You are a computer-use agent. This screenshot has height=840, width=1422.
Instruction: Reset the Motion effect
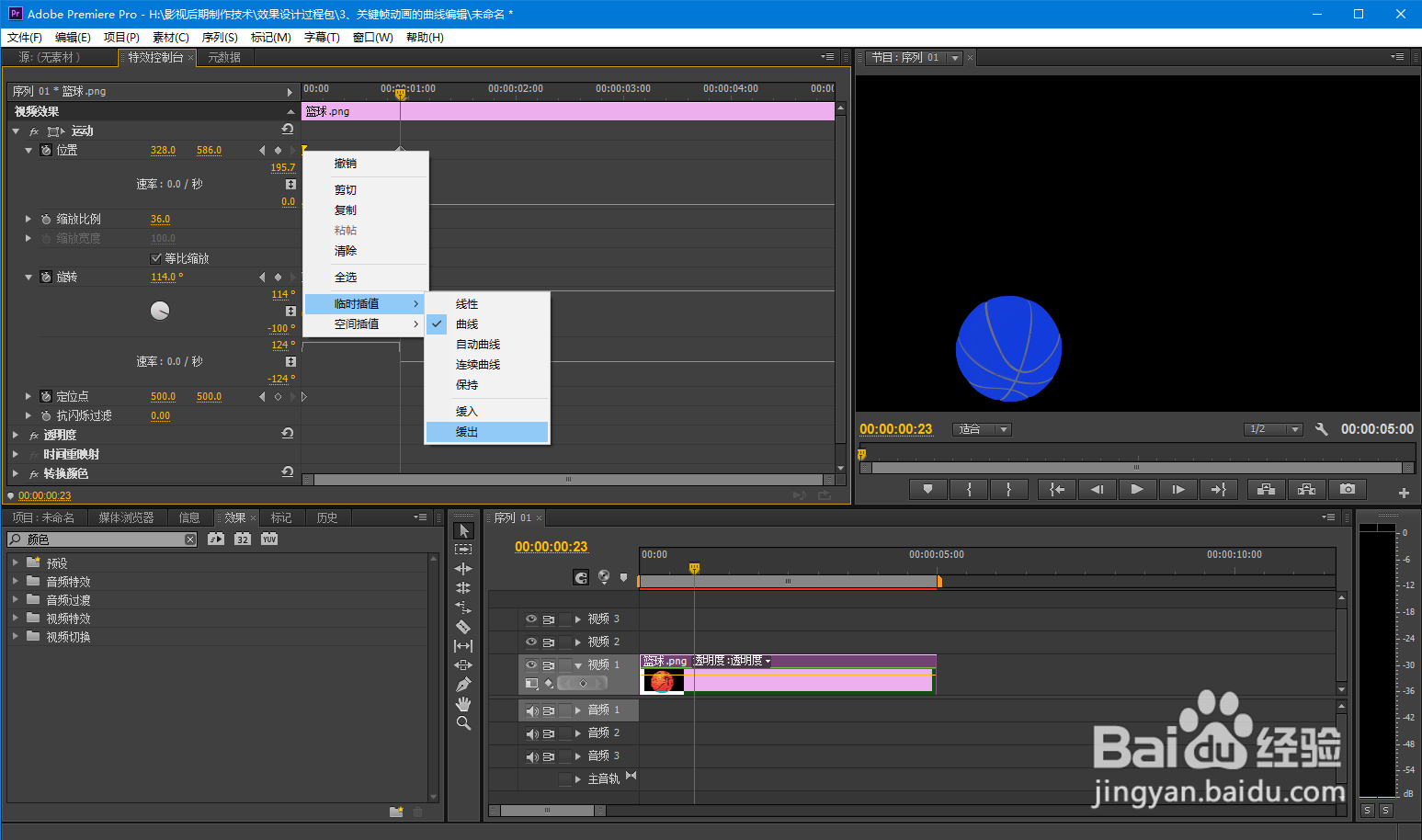(288, 130)
